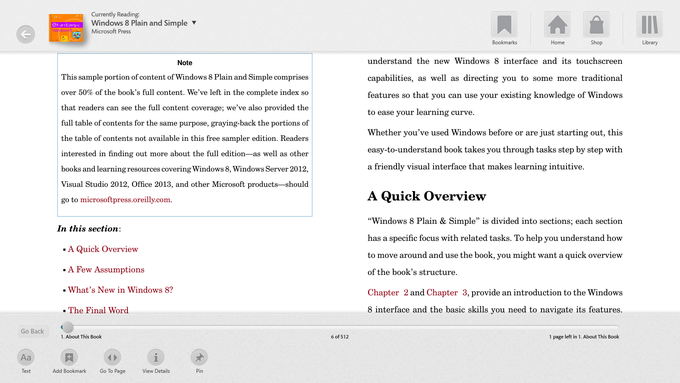
Task: Click the reading progress slider handle
Action: [x=67, y=327]
